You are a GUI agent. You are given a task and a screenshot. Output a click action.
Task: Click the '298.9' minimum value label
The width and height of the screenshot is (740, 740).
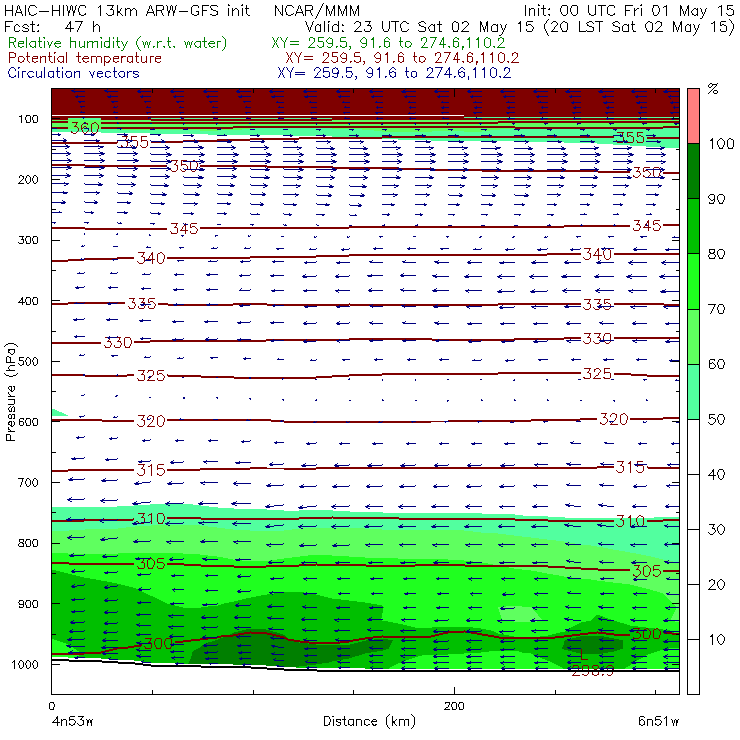pyautogui.click(x=593, y=671)
